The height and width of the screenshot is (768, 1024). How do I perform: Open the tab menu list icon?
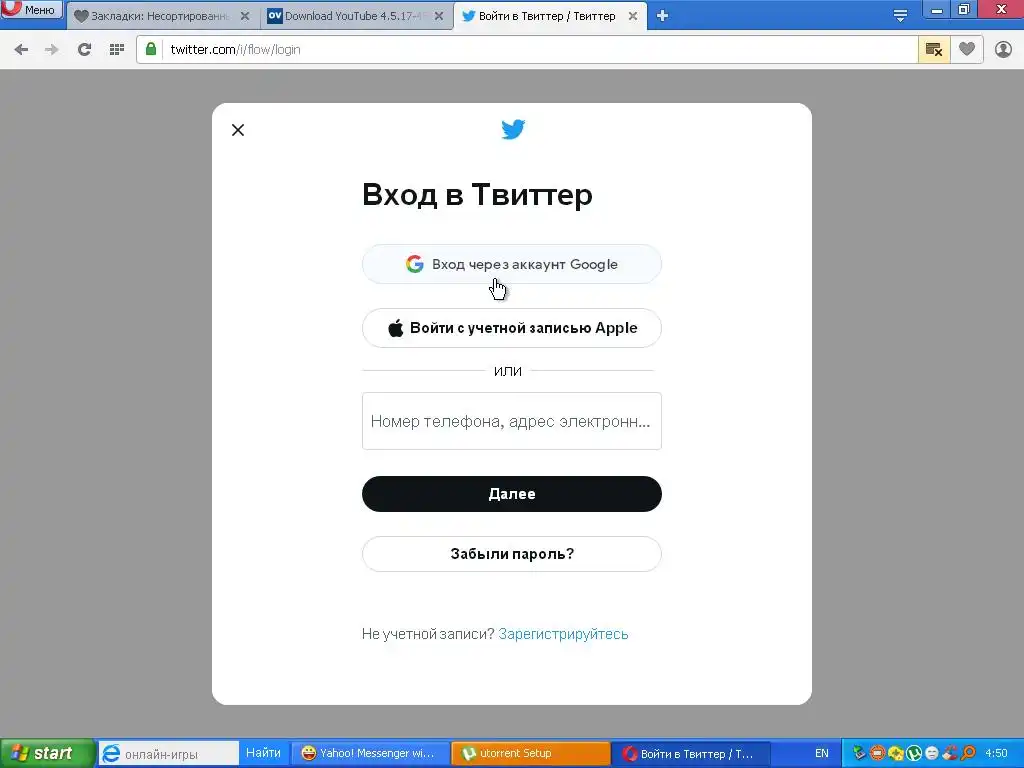click(x=900, y=16)
